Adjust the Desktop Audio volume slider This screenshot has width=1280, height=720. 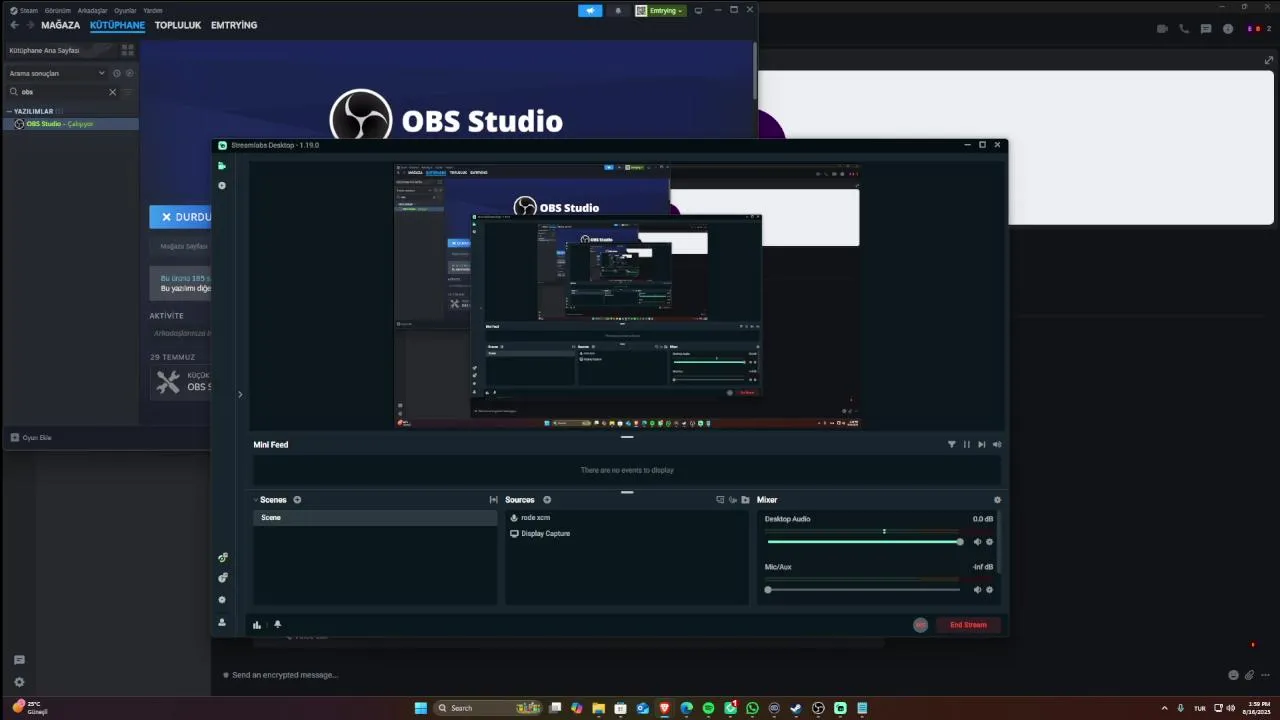tap(864, 542)
